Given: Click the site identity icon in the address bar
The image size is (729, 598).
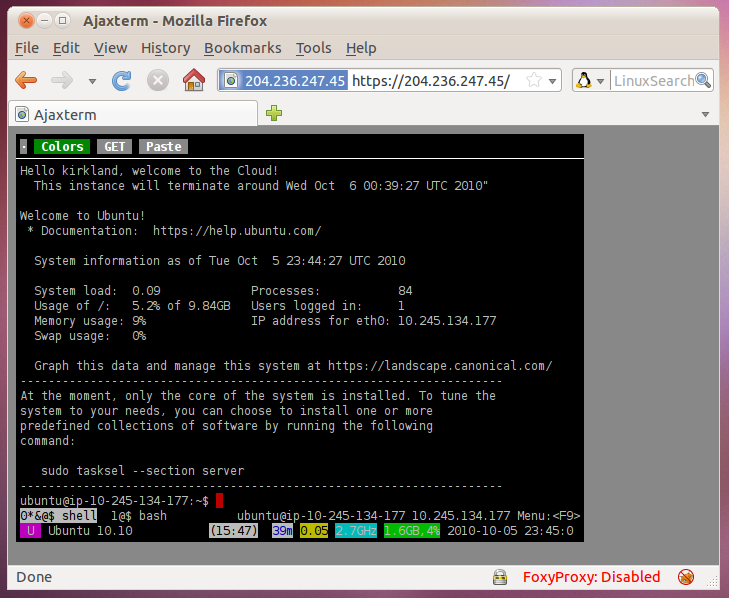Looking at the screenshot, I should click(231, 81).
